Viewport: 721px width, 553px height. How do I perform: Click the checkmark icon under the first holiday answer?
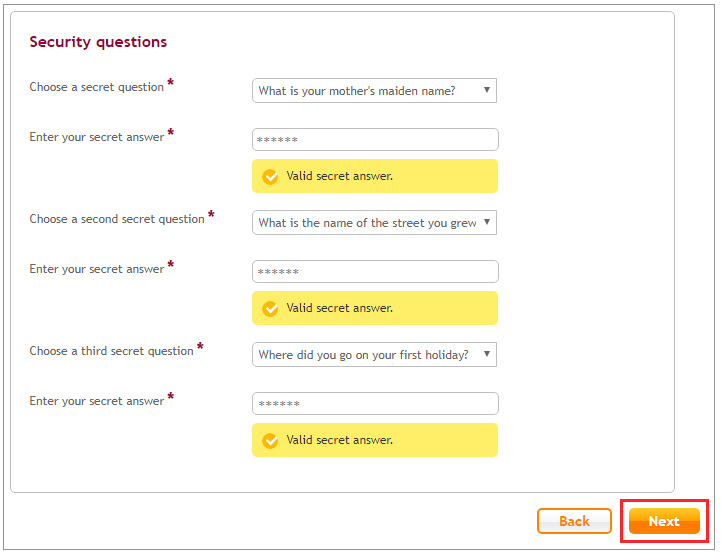[x=270, y=440]
